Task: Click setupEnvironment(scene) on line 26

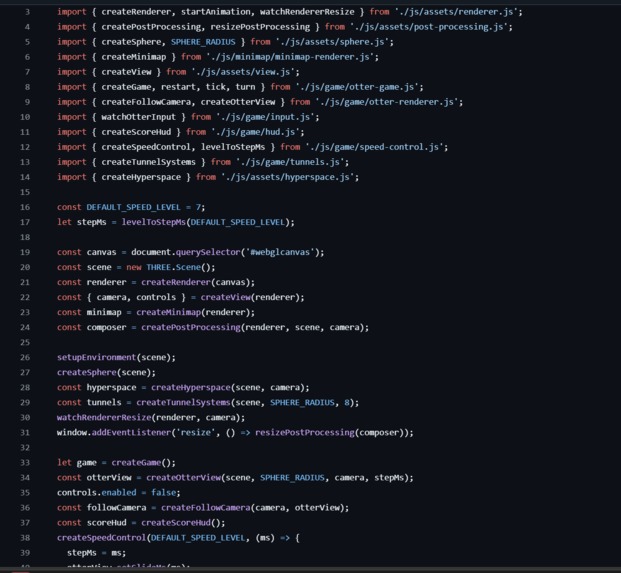Action: click(x=114, y=358)
